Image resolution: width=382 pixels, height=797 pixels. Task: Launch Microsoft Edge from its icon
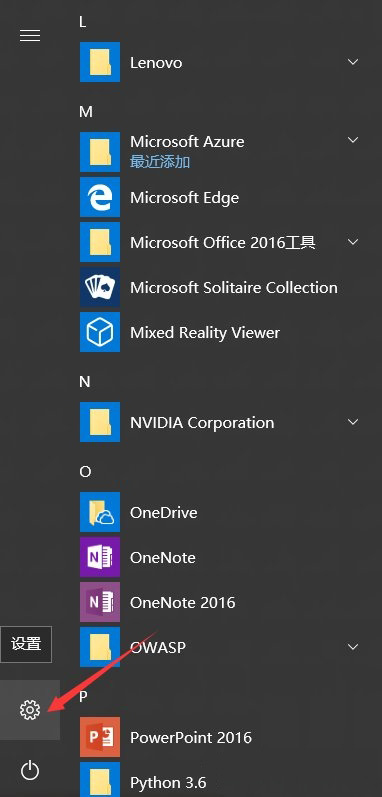(x=100, y=197)
